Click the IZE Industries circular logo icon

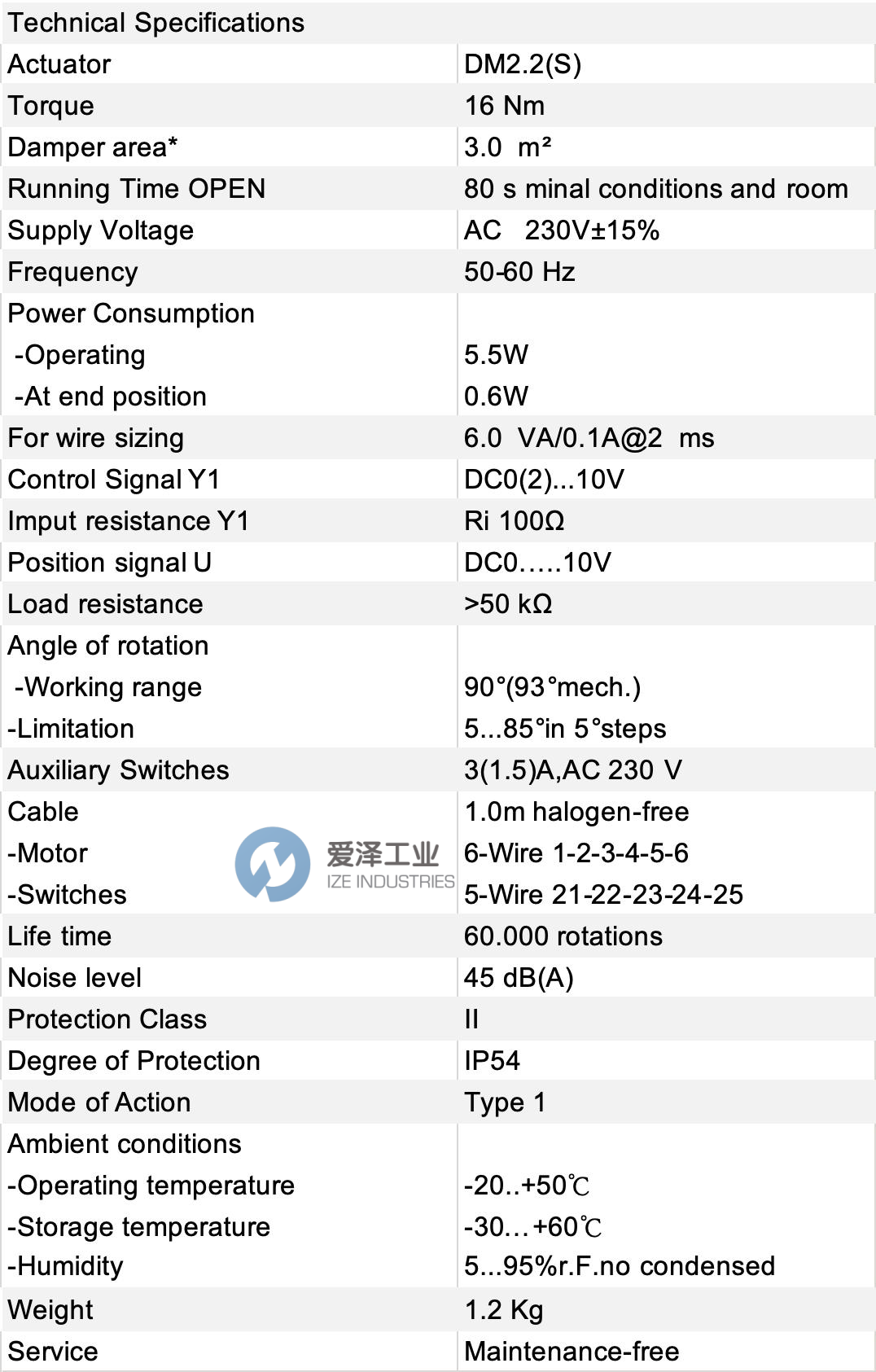coord(272,864)
